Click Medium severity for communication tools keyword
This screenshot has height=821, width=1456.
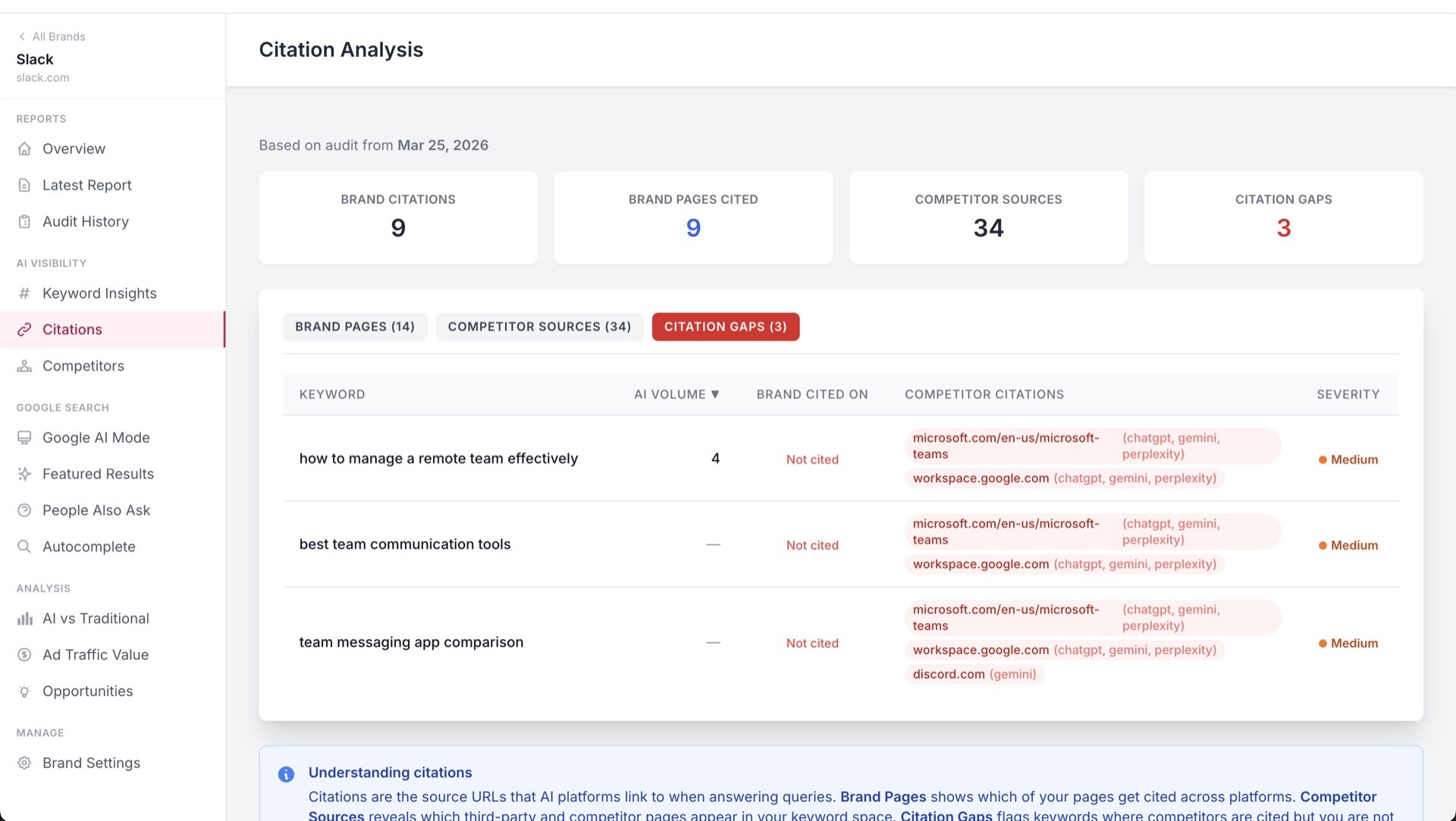1348,545
